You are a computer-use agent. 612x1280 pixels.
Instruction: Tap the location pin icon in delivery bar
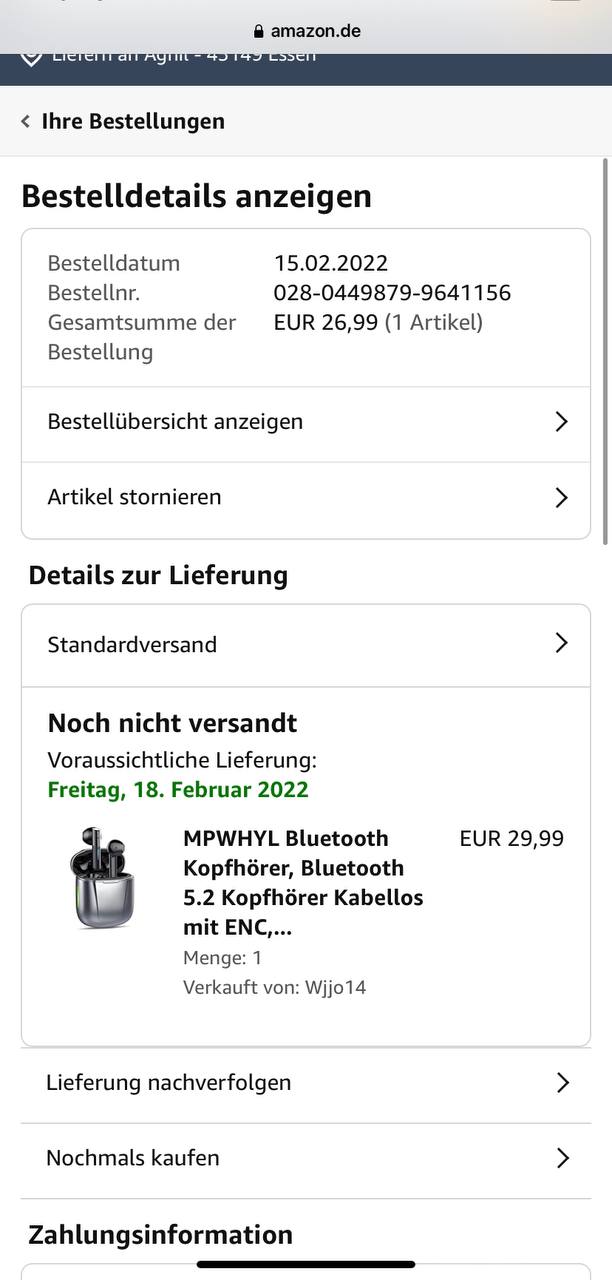pos(31,56)
